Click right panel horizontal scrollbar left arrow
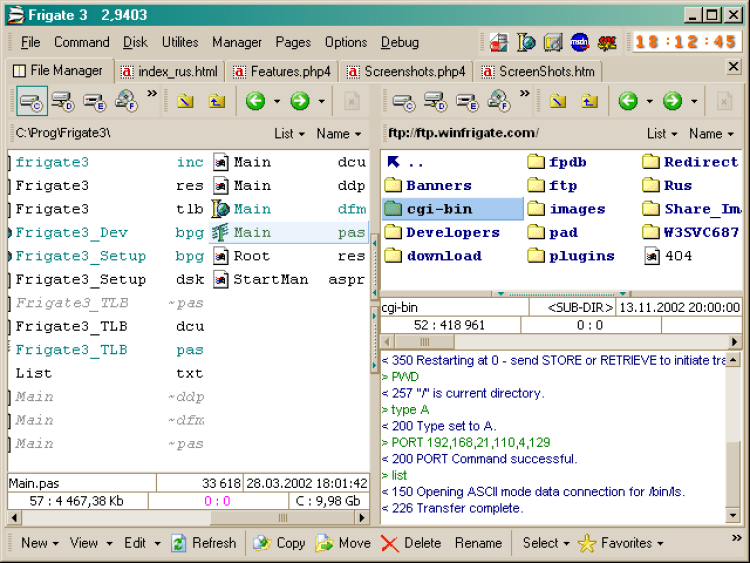 point(387,342)
